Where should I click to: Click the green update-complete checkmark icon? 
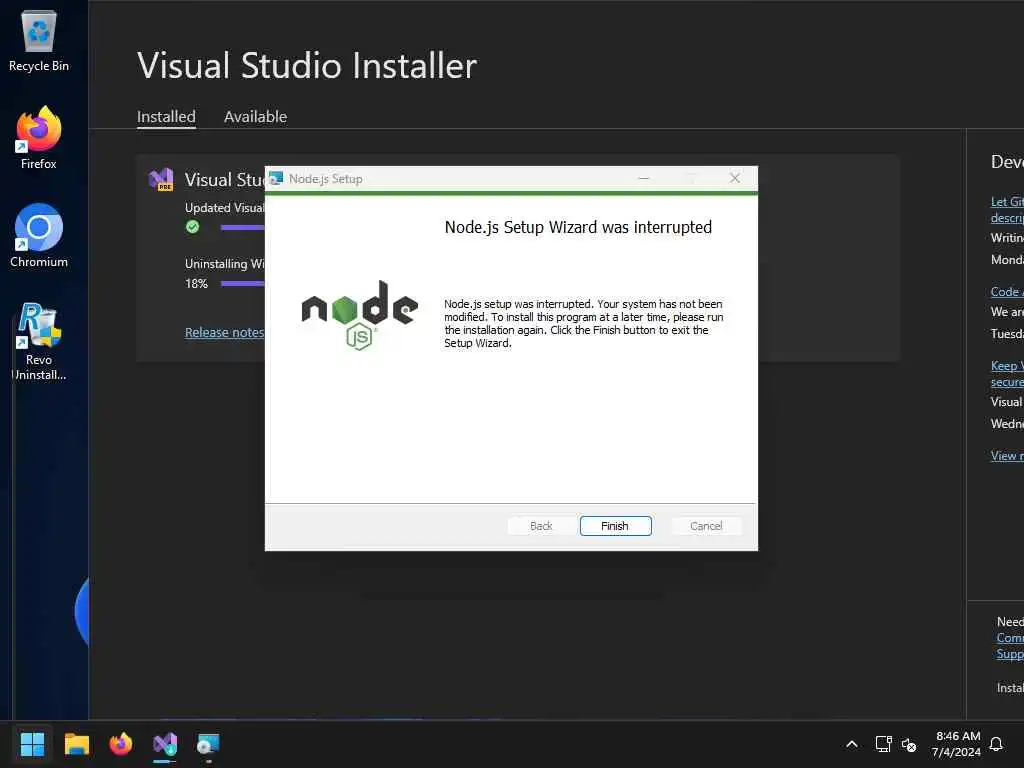192,227
